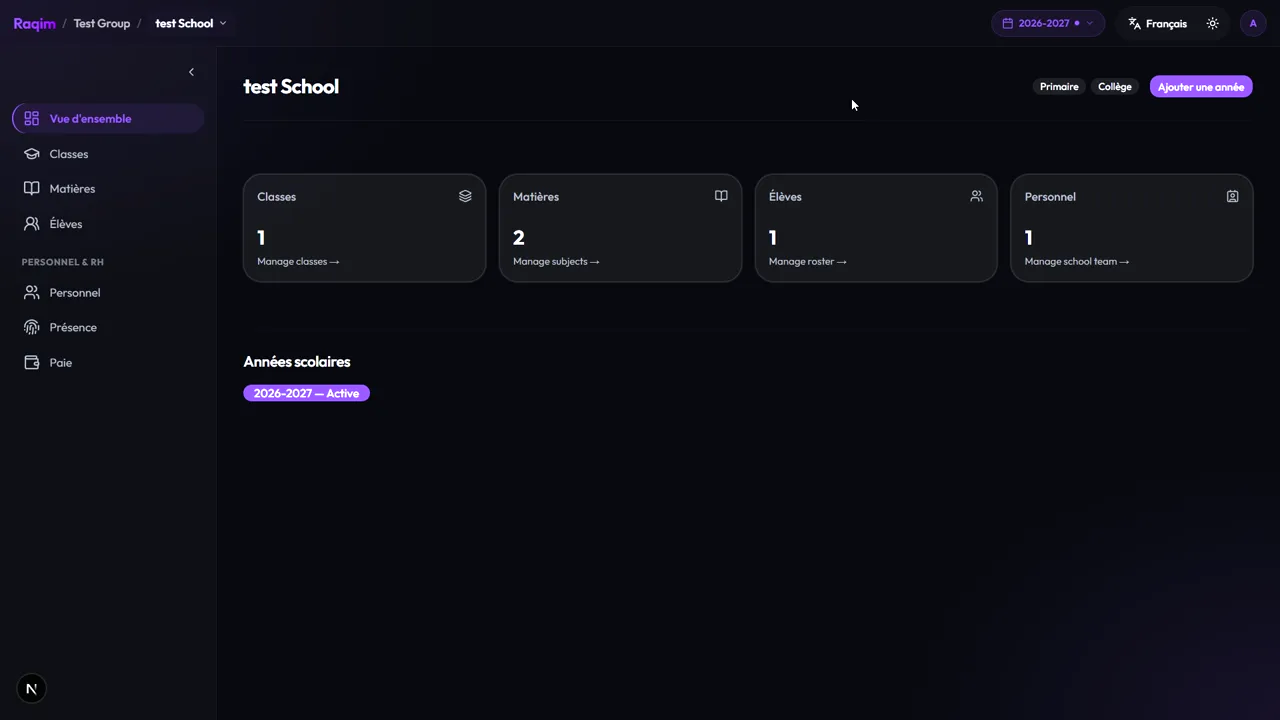Viewport: 1280px width, 720px height.
Task: Click the Manage roster link
Action: coord(808,262)
